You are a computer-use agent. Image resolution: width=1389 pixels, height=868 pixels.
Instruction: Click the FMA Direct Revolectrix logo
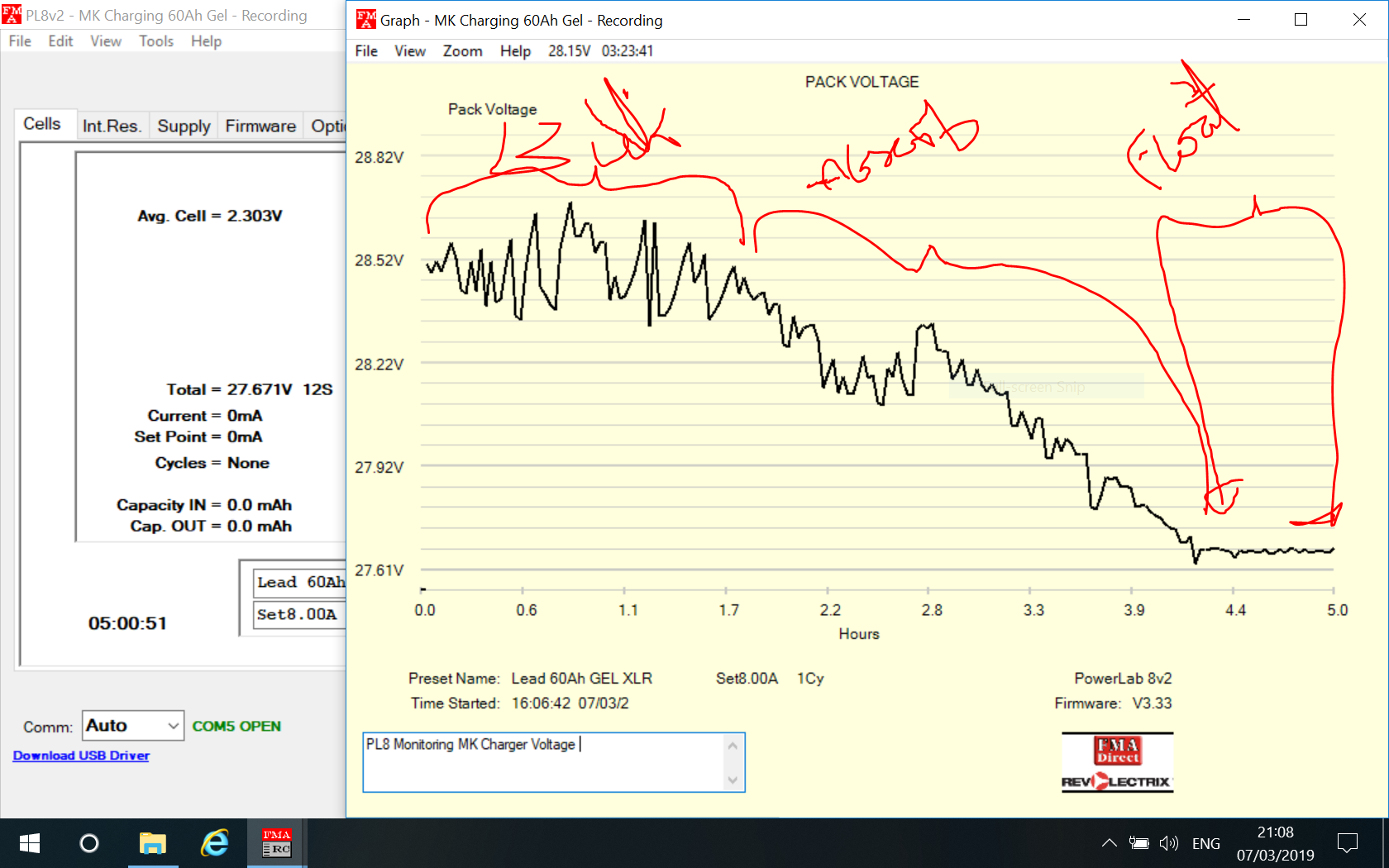coord(1117,763)
